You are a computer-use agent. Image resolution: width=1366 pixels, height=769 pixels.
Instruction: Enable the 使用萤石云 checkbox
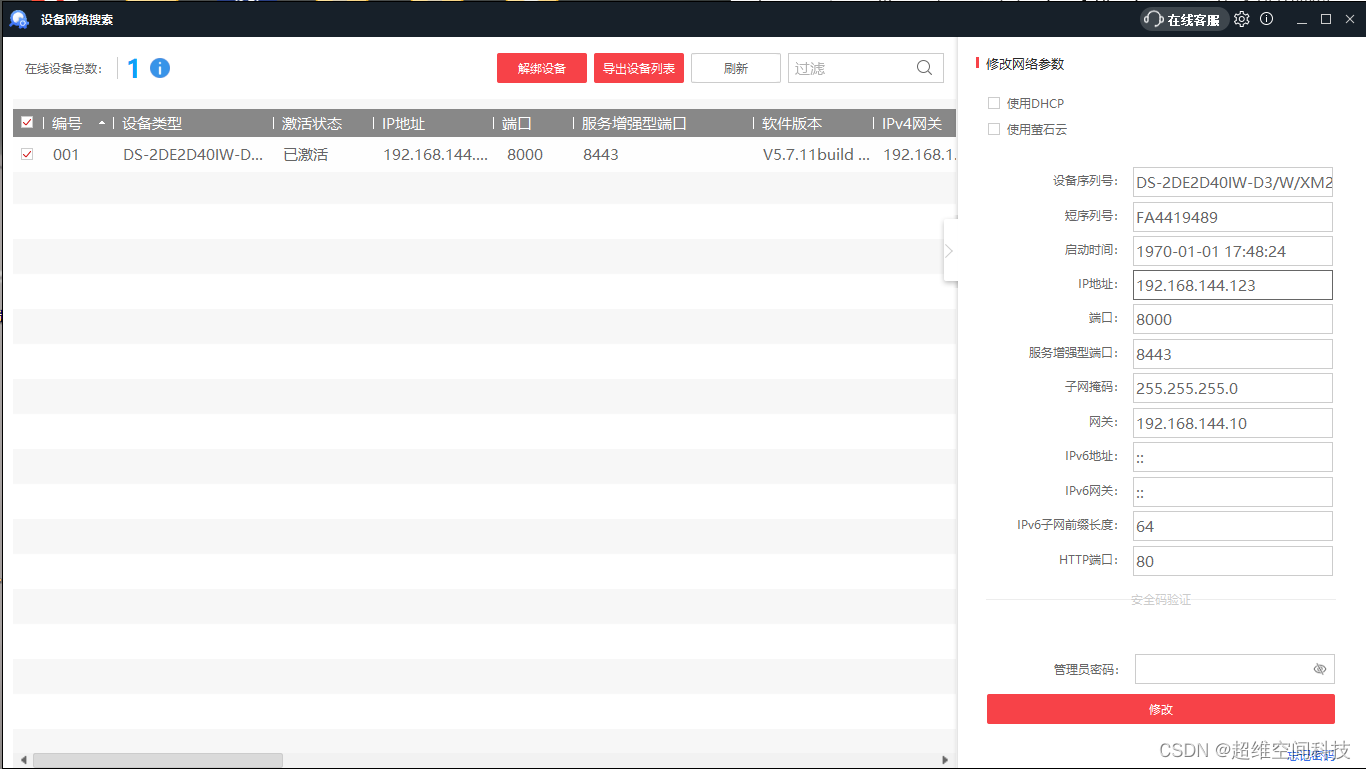[994, 129]
